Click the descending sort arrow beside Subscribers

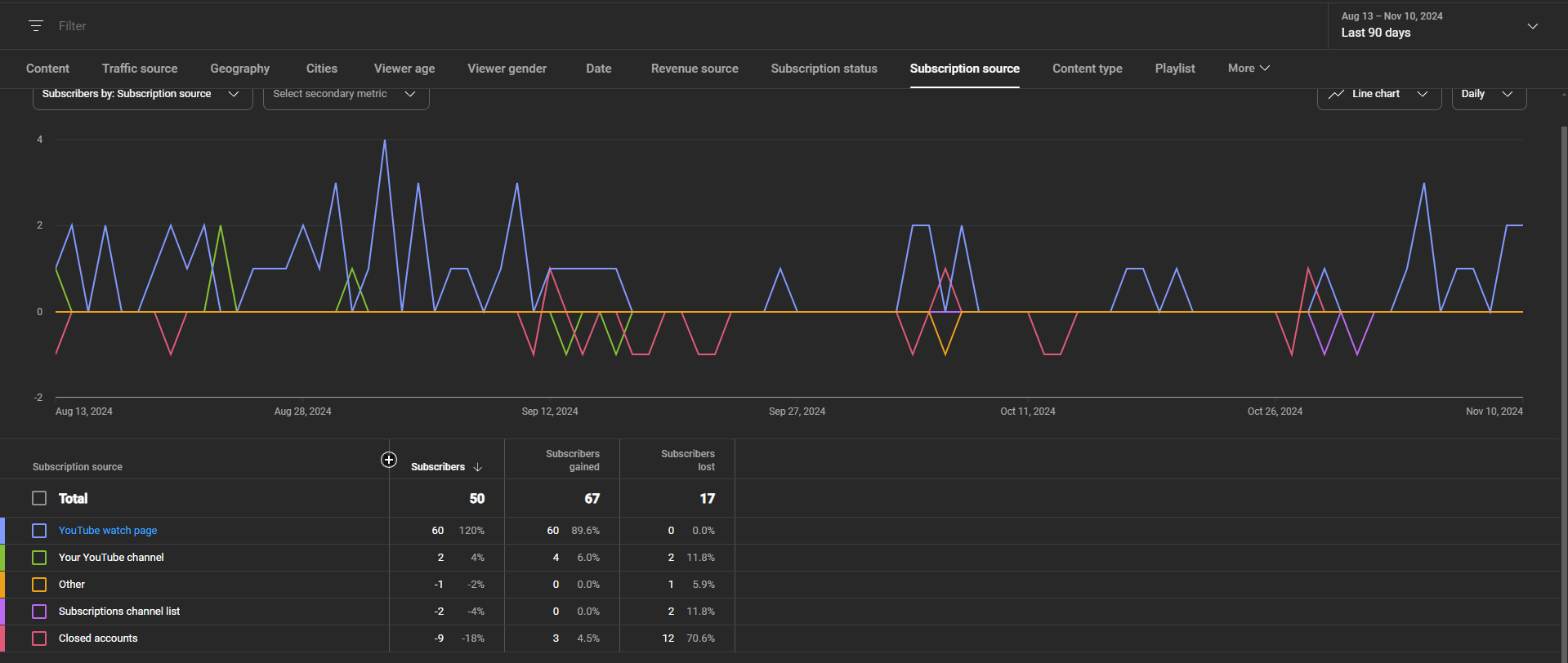pos(478,467)
